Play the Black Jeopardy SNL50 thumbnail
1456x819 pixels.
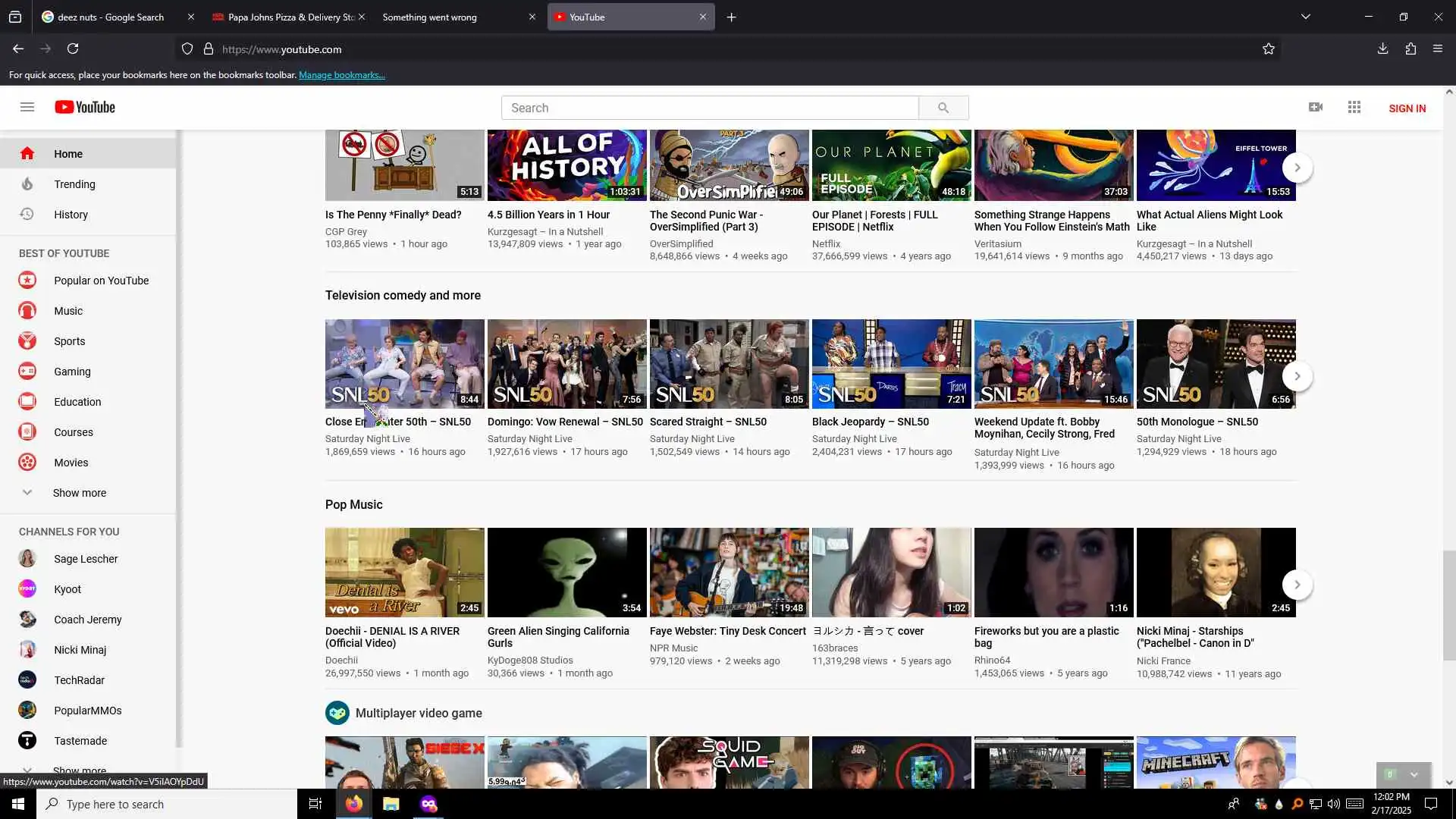[891, 364]
